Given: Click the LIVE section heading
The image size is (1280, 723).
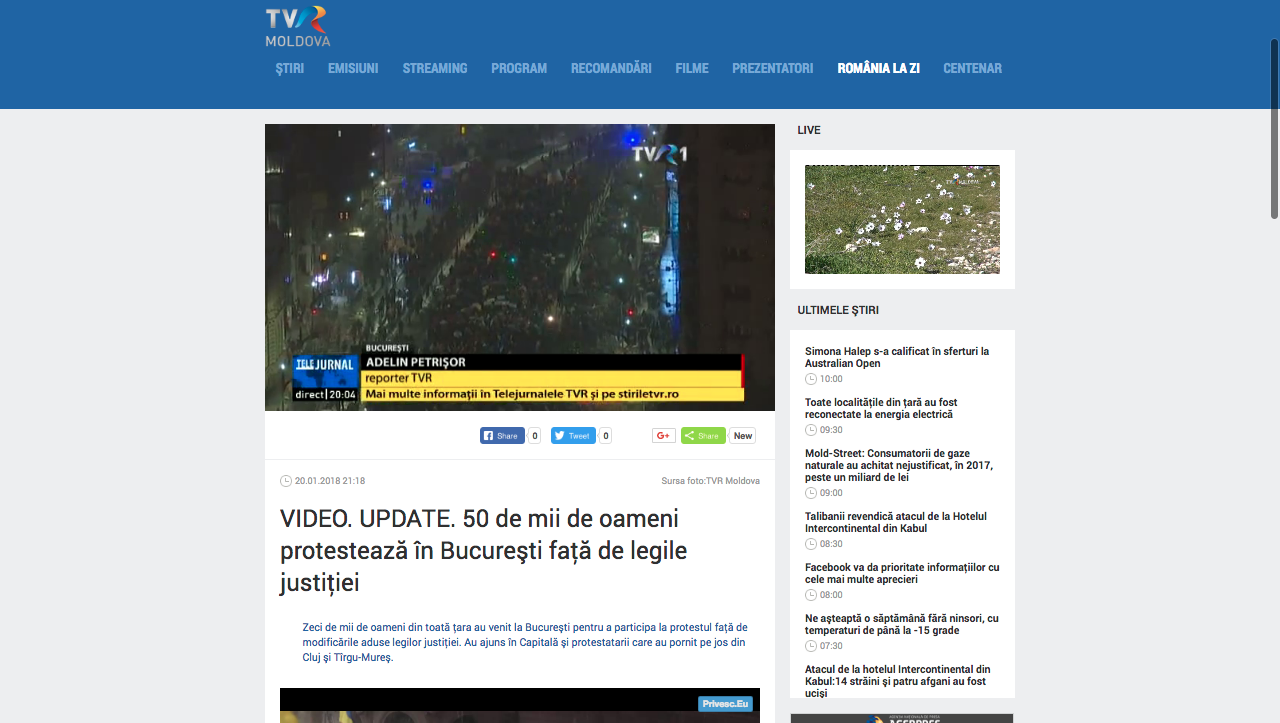Looking at the screenshot, I should click(x=809, y=130).
